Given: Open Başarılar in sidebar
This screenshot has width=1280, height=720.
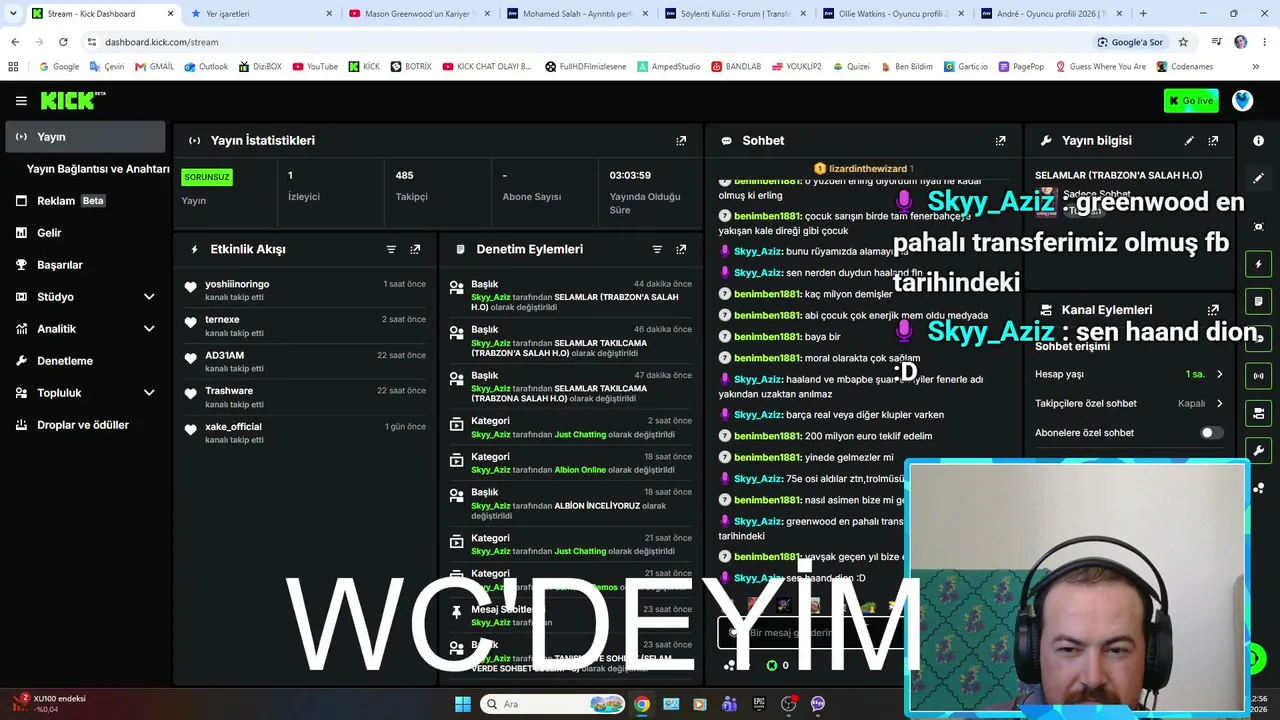Looking at the screenshot, I should coord(85,265).
